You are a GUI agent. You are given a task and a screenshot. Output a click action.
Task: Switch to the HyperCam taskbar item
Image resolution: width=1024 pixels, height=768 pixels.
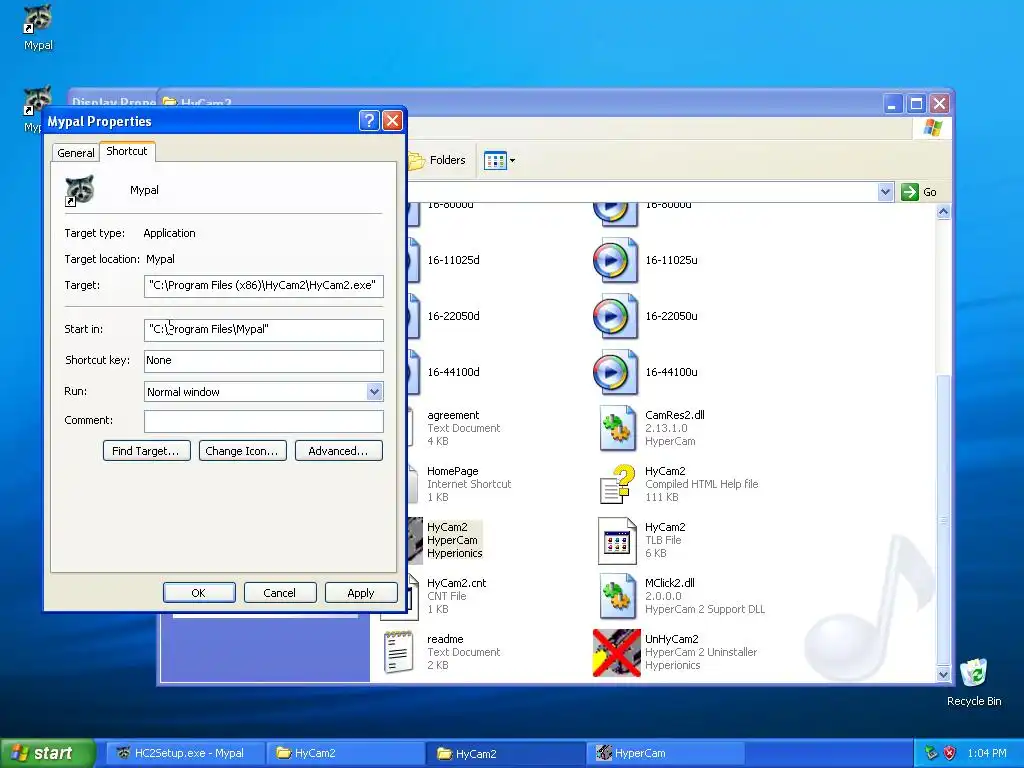665,753
